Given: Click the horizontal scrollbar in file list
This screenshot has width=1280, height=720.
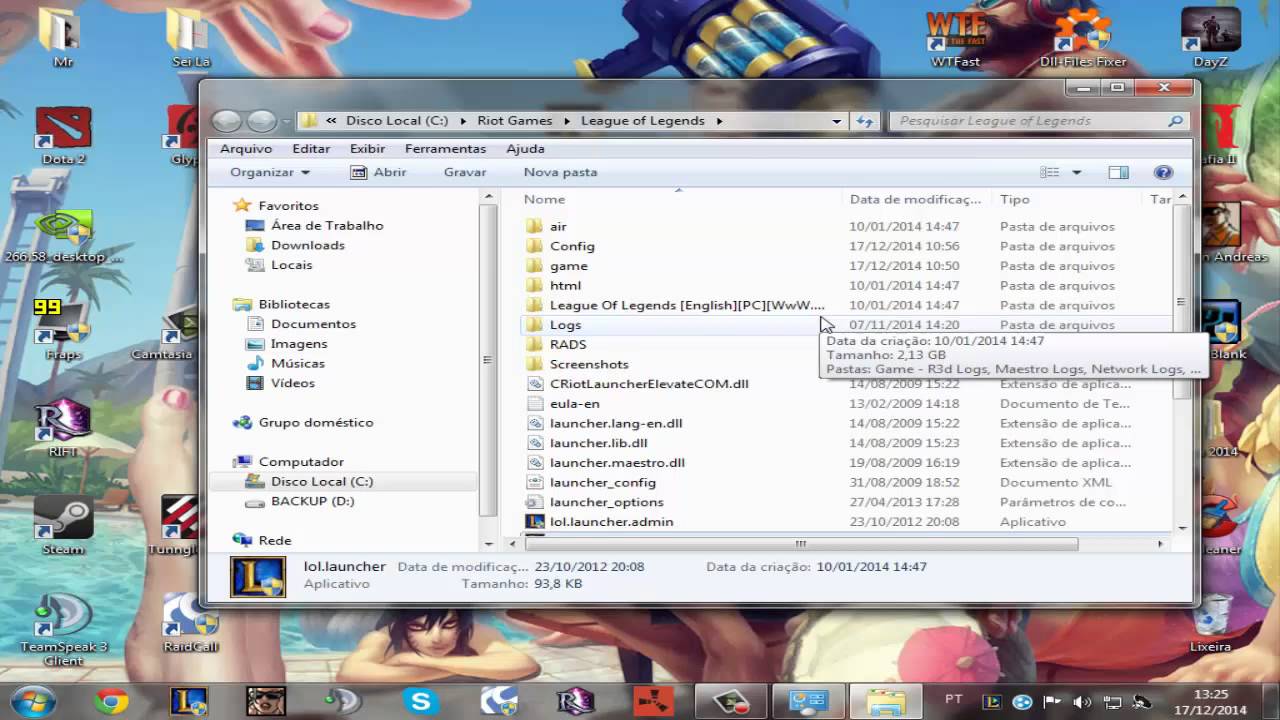Looking at the screenshot, I should (x=800, y=544).
